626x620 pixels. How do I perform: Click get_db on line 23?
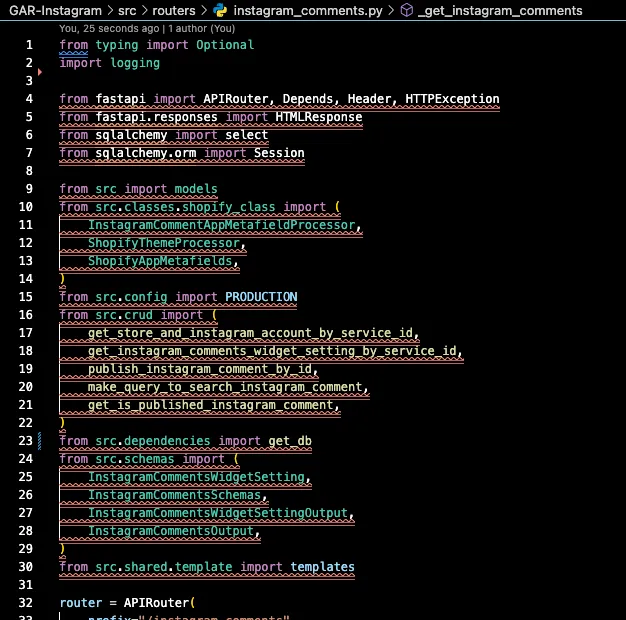click(x=290, y=441)
